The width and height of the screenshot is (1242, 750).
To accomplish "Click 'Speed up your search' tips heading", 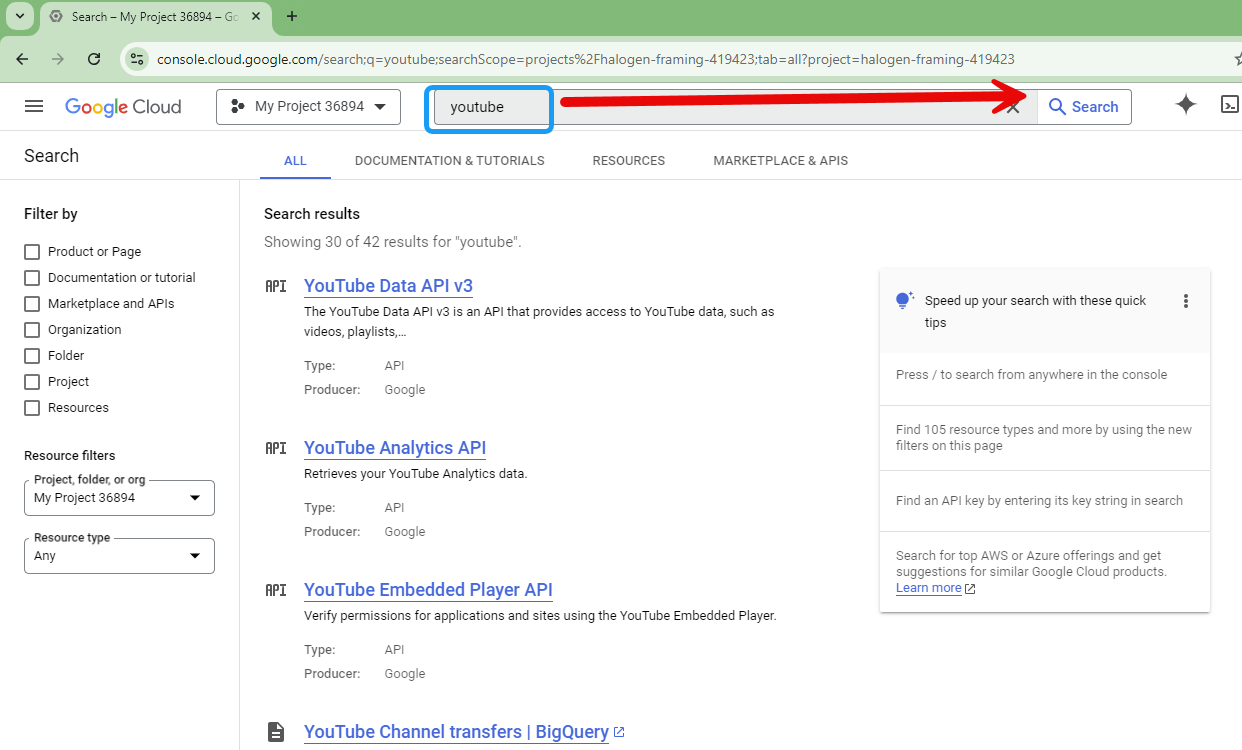I will 1036,311.
